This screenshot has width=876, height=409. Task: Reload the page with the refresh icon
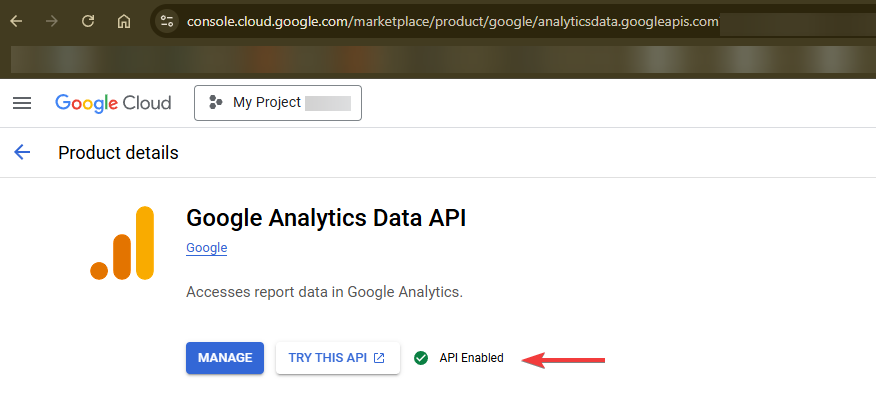88,22
